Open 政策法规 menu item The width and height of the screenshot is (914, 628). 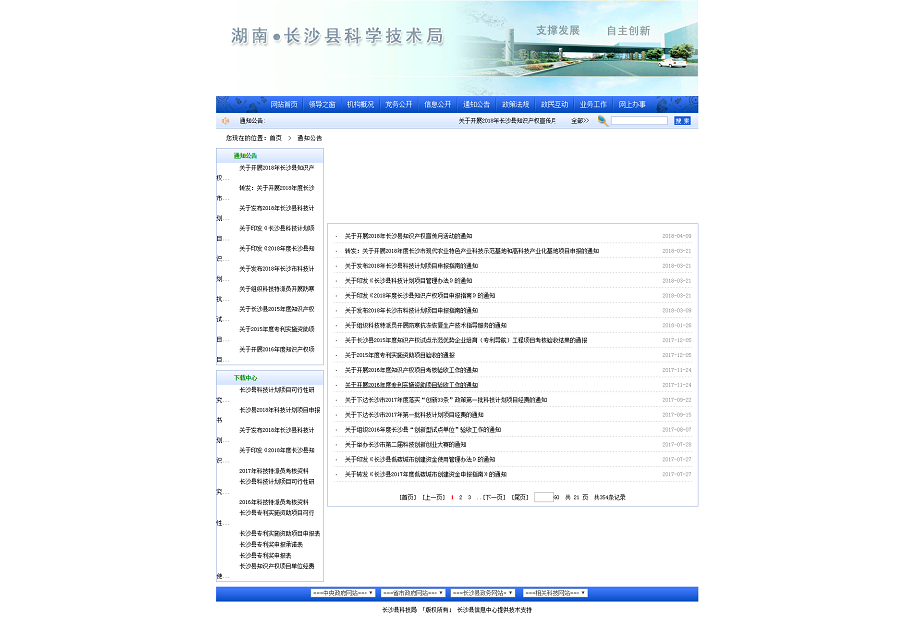pos(515,104)
